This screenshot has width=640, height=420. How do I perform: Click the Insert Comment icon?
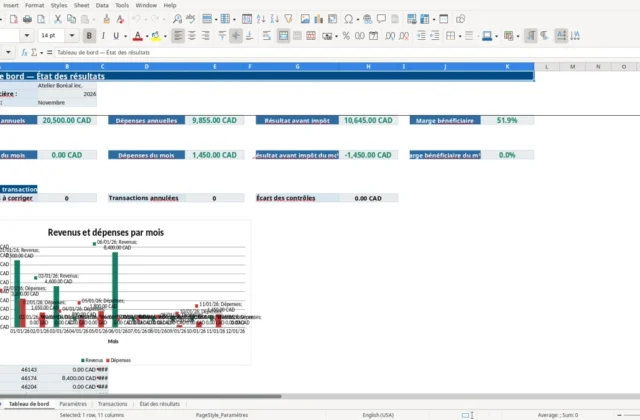[381, 19]
